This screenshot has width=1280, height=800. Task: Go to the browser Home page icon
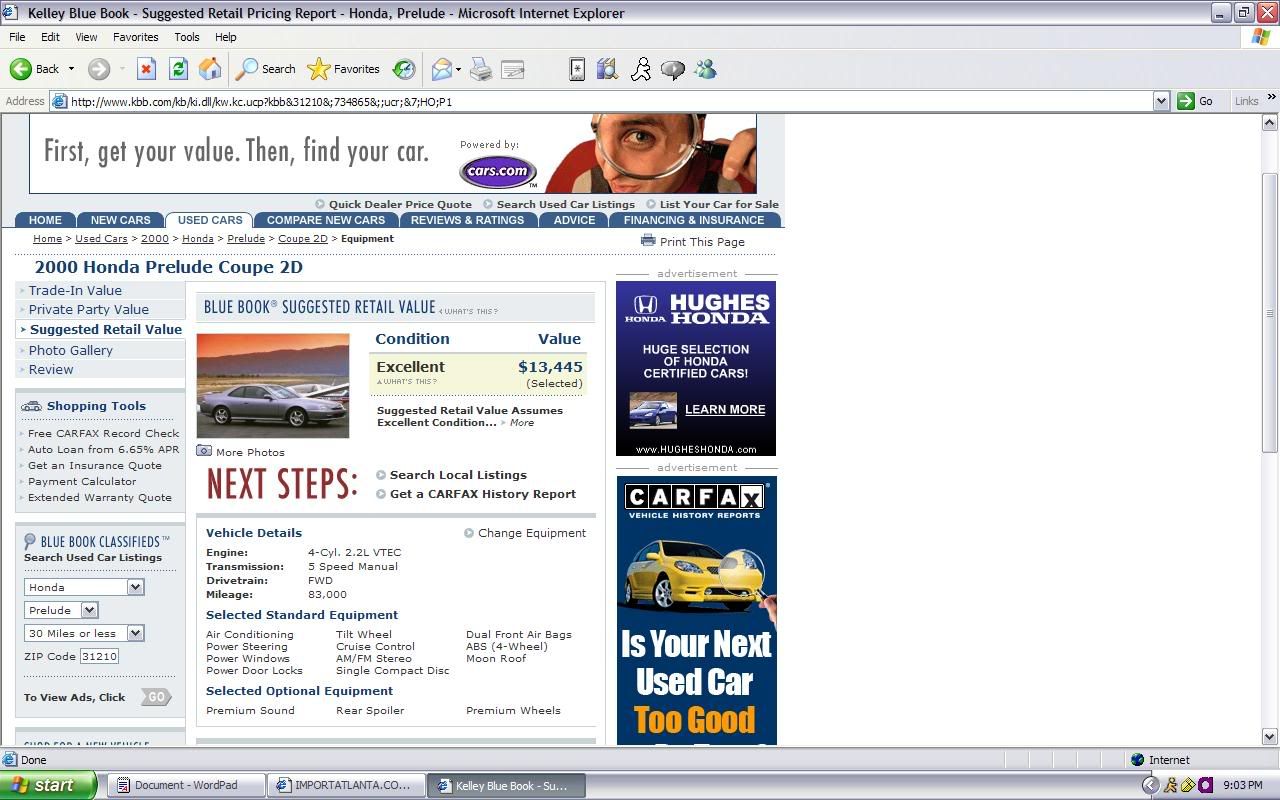[210, 69]
